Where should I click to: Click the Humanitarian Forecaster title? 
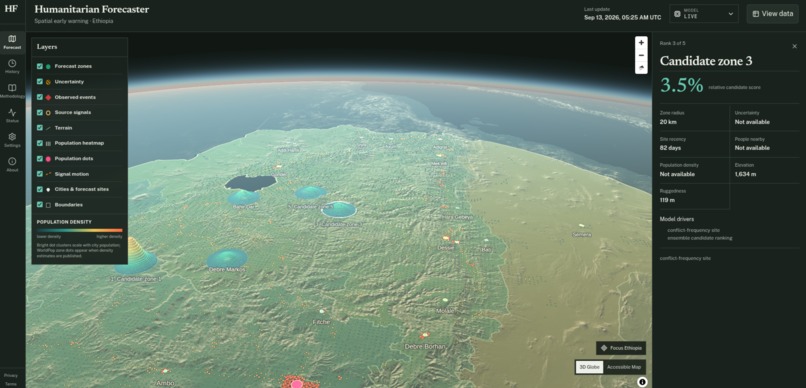[91, 9]
